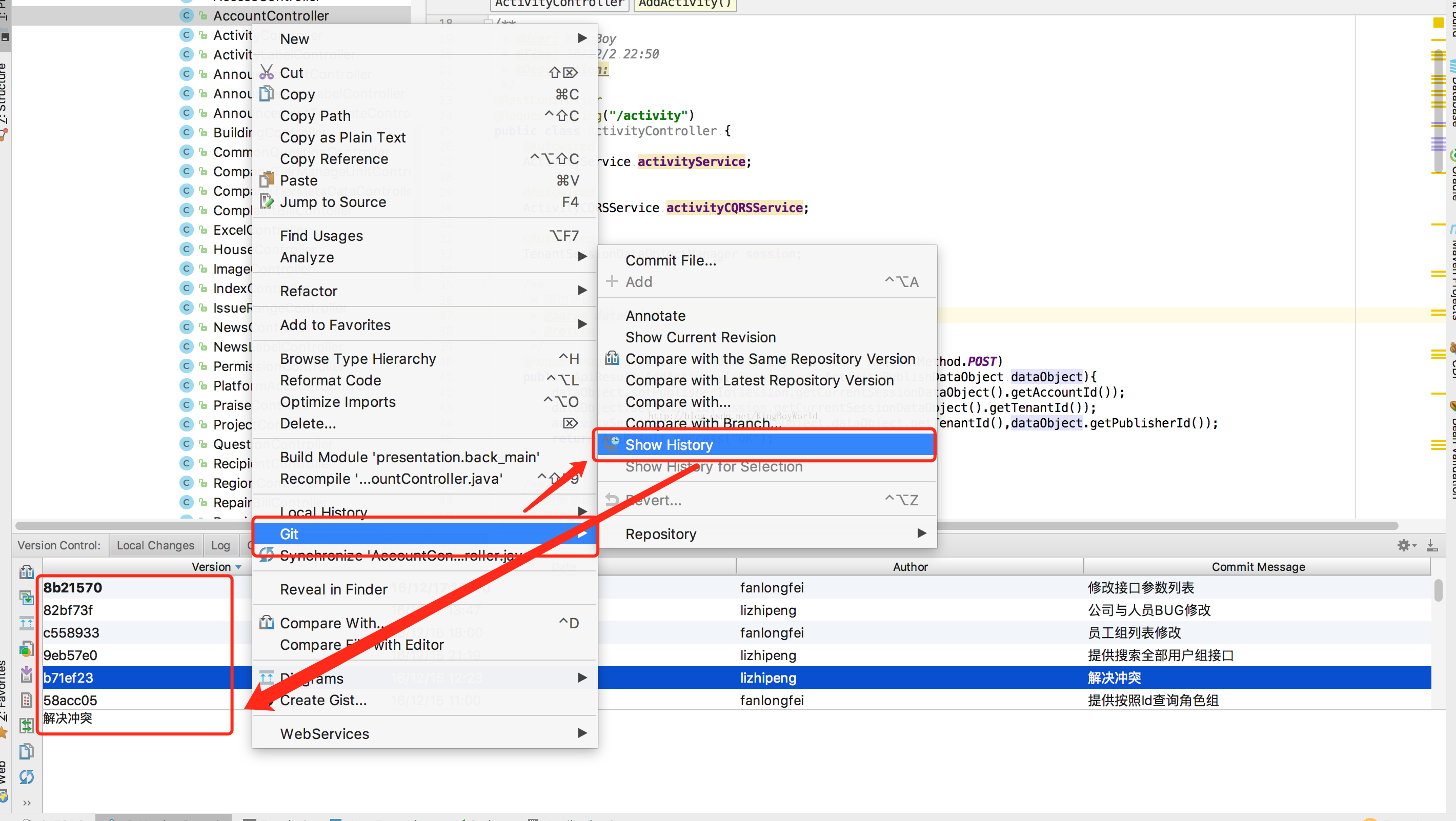1456x821 pixels.
Task: Select commit row 82bf73f
Action: (68, 610)
